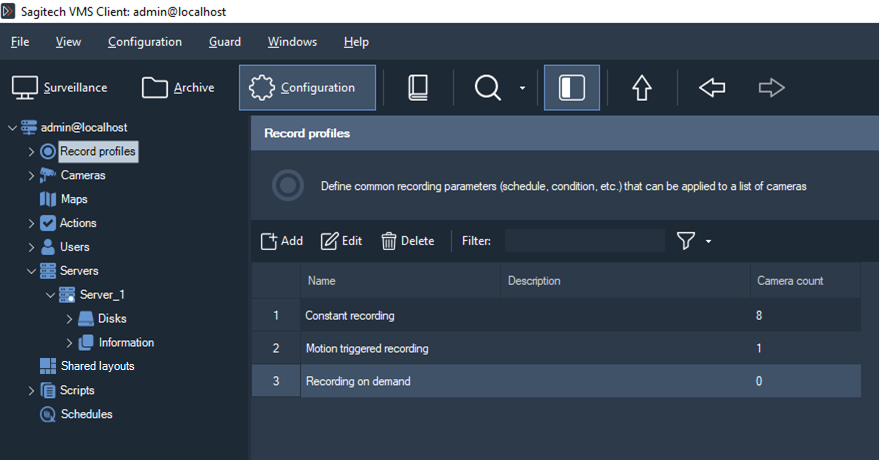Sort by the Camera count column header
Viewport: 880px width, 461px height.
790,281
